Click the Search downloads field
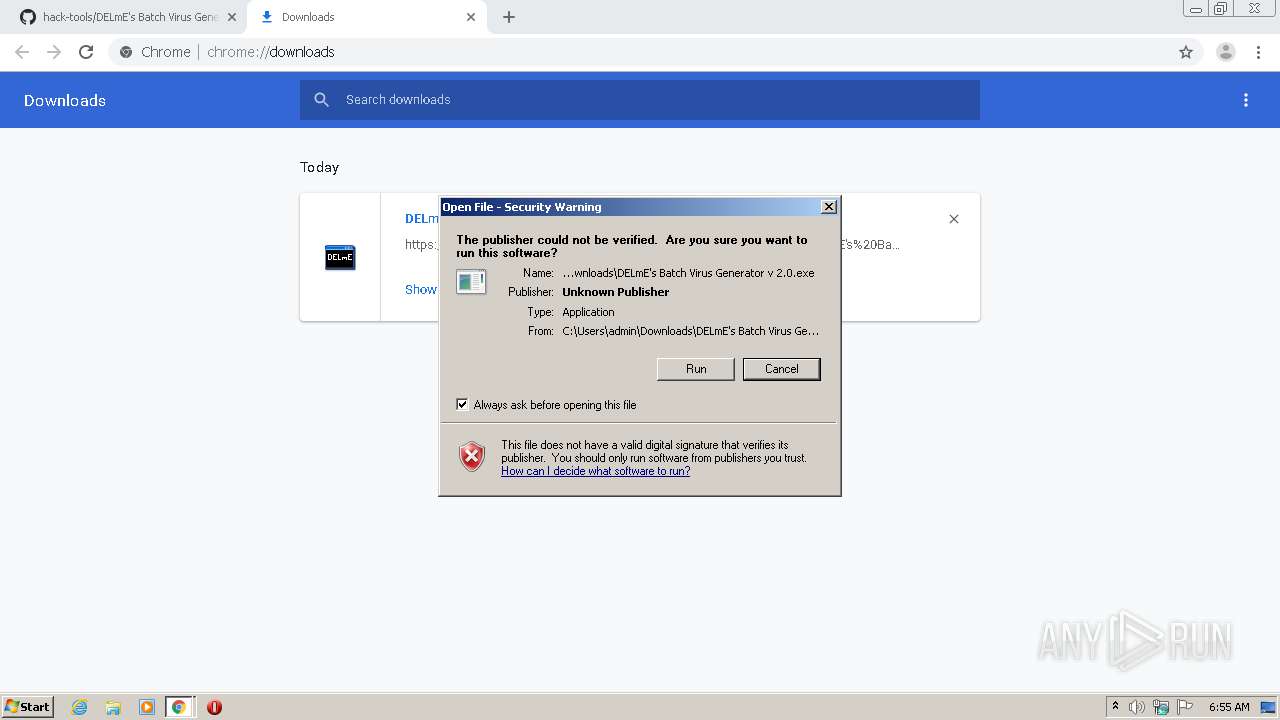The width and height of the screenshot is (1280, 720). click(640, 100)
